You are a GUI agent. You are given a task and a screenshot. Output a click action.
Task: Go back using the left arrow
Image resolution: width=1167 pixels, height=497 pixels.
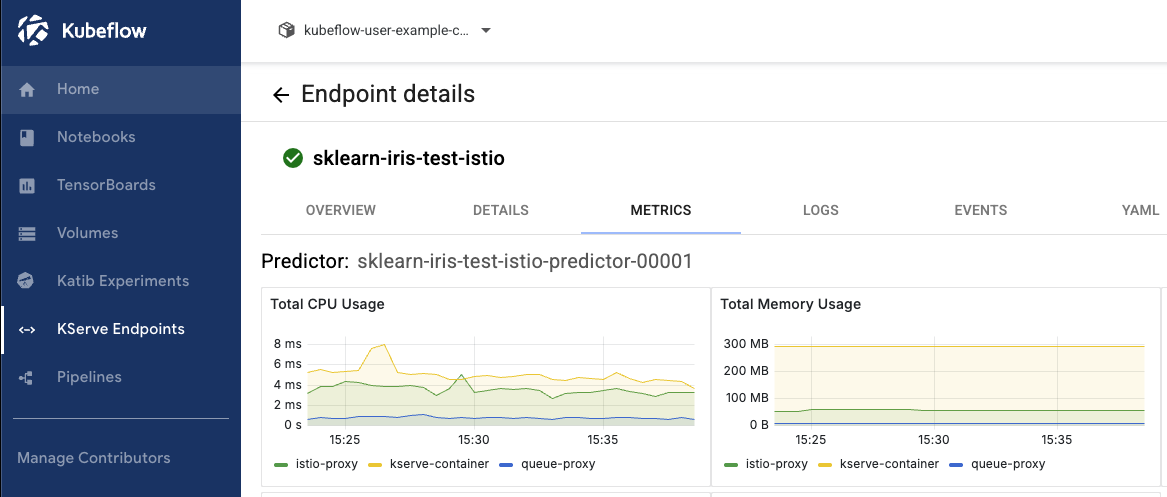(281, 94)
